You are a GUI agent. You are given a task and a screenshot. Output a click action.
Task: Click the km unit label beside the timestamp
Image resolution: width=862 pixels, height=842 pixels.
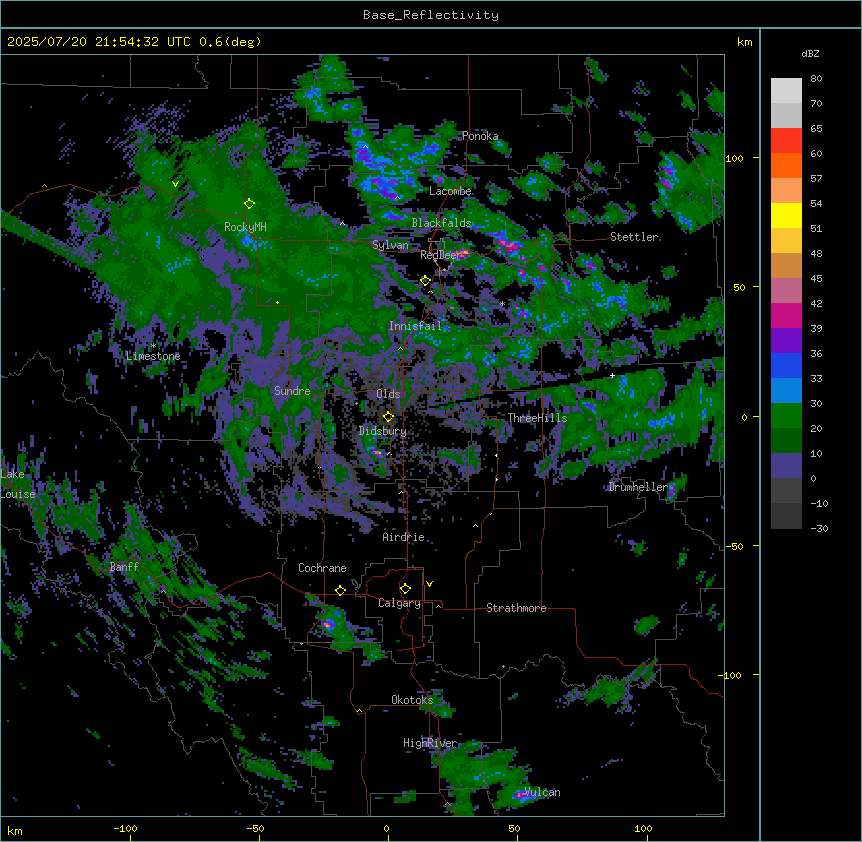click(744, 42)
